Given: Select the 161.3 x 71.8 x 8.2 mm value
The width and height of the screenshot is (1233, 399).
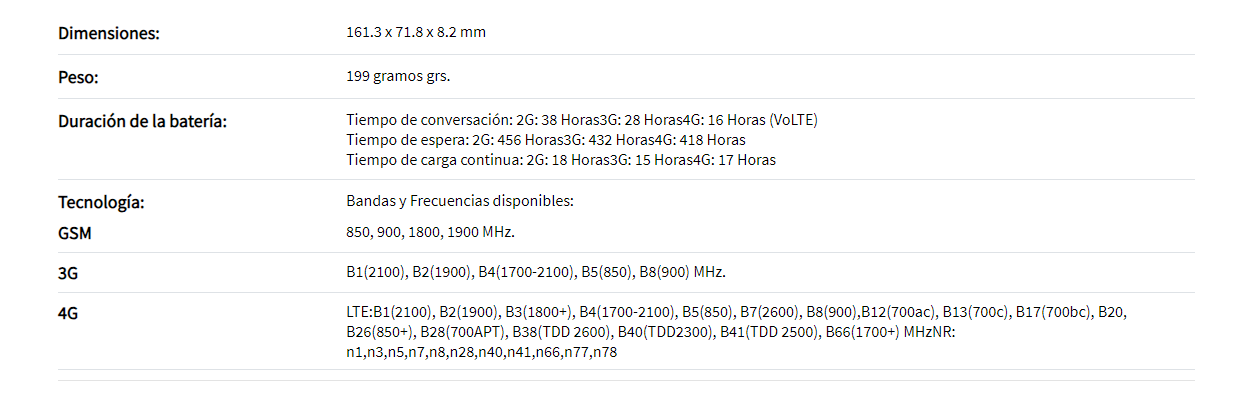Looking at the screenshot, I should coord(416,32).
